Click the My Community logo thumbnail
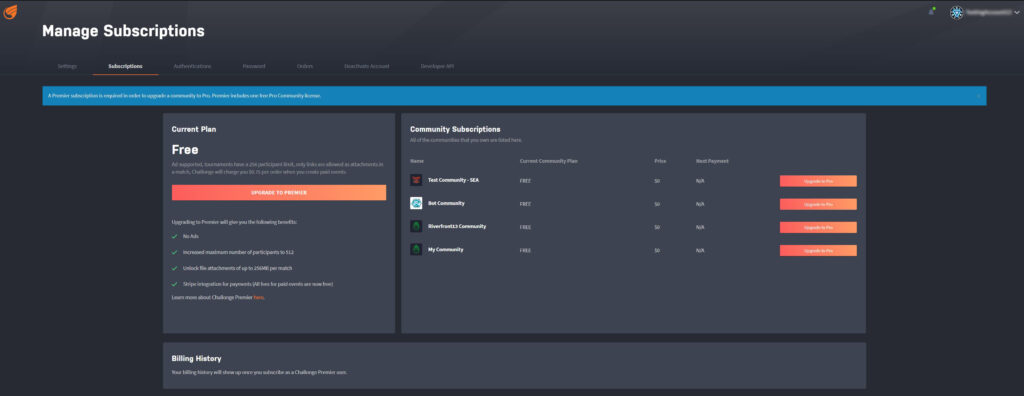The image size is (1024, 396). (416, 250)
